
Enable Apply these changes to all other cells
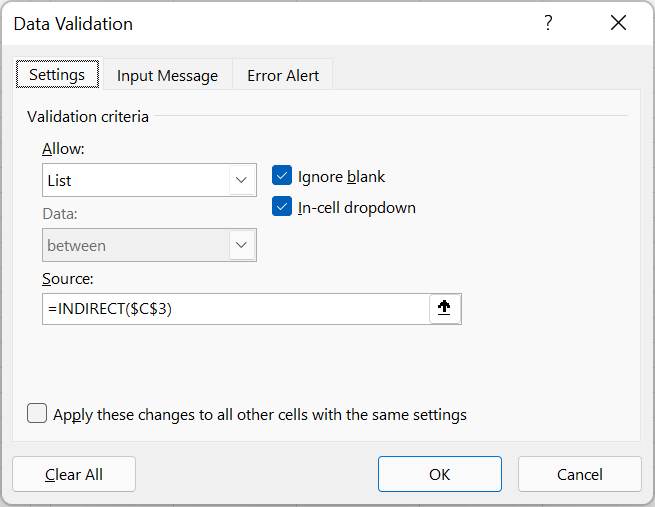[37, 413]
